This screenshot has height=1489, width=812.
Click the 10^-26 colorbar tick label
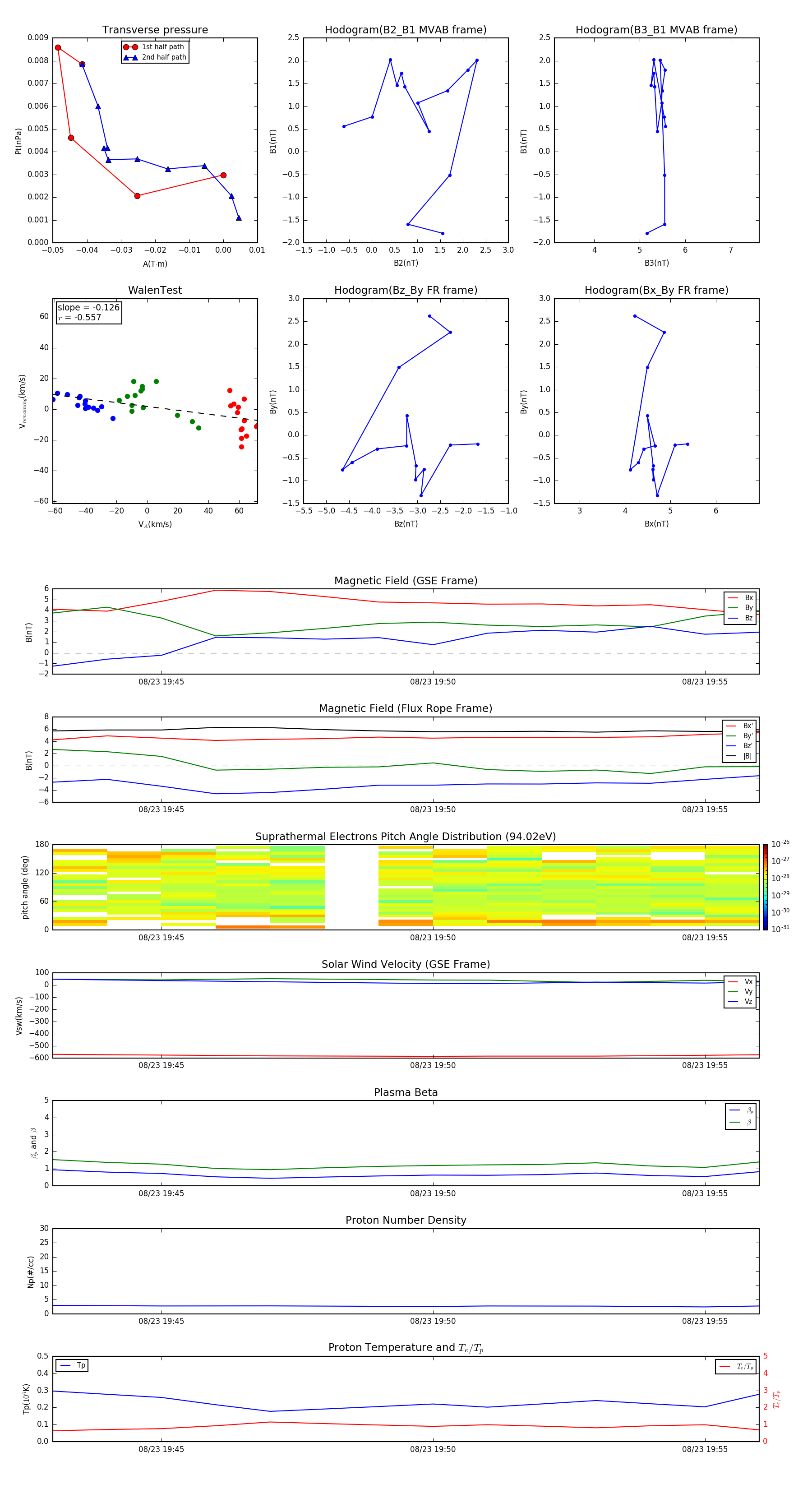coord(780,844)
